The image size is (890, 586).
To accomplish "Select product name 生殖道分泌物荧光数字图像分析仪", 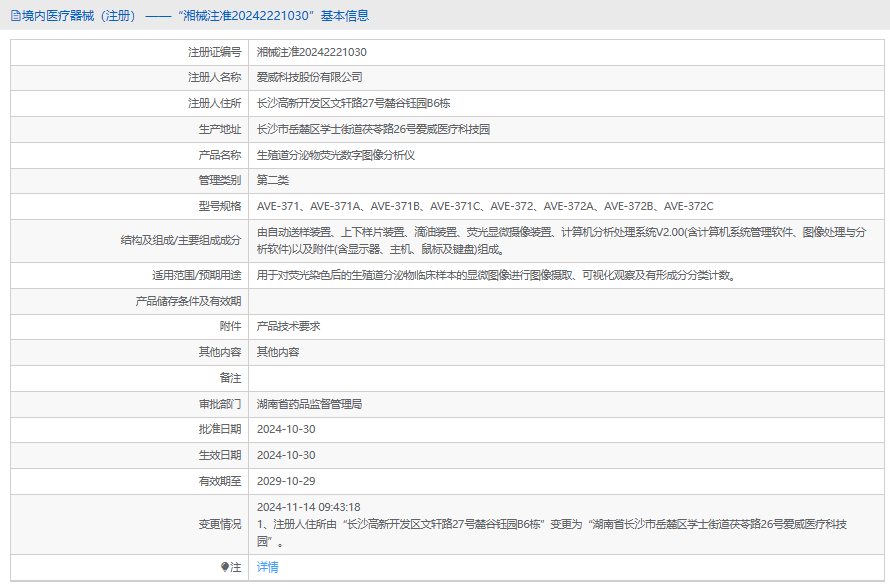I will coord(335,155).
